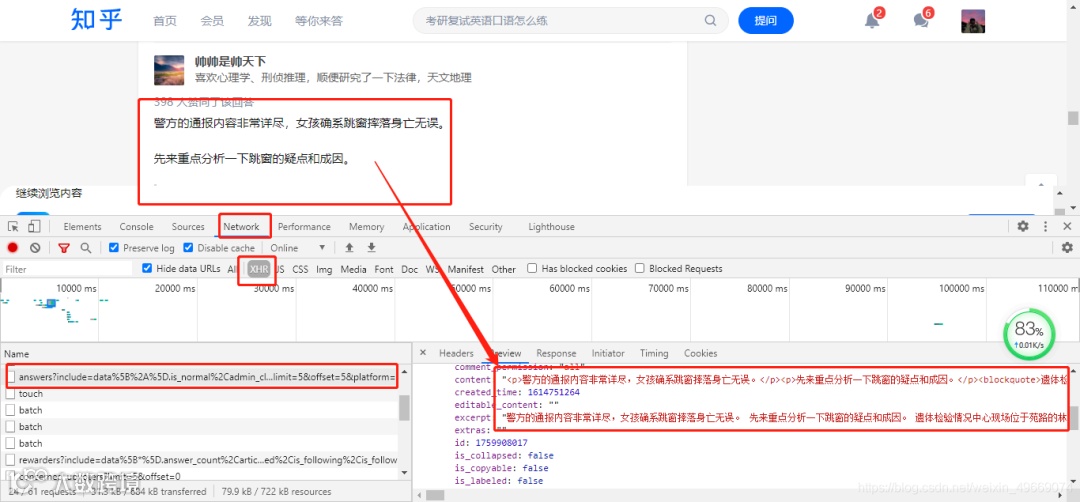1080x502 pixels.
Task: Focus the network Filter text field
Action: click(x=68, y=269)
